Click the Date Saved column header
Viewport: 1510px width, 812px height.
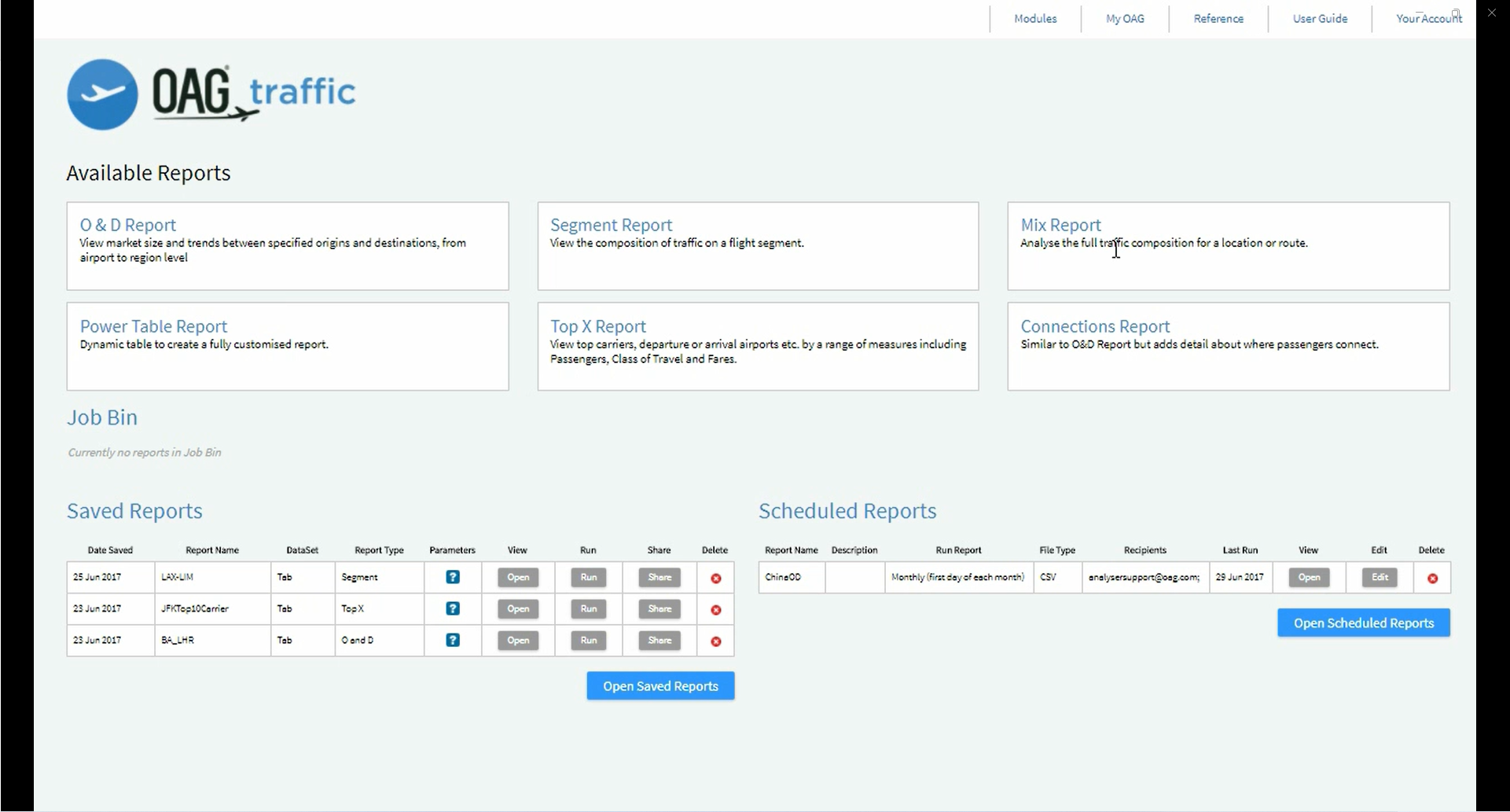110,550
